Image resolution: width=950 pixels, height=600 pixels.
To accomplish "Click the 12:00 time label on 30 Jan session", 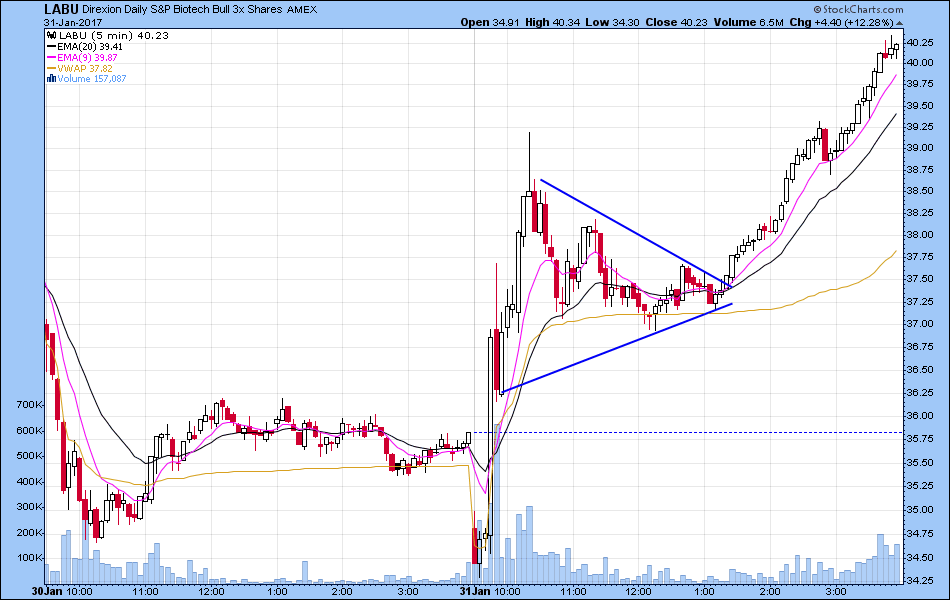I will pos(211,592).
